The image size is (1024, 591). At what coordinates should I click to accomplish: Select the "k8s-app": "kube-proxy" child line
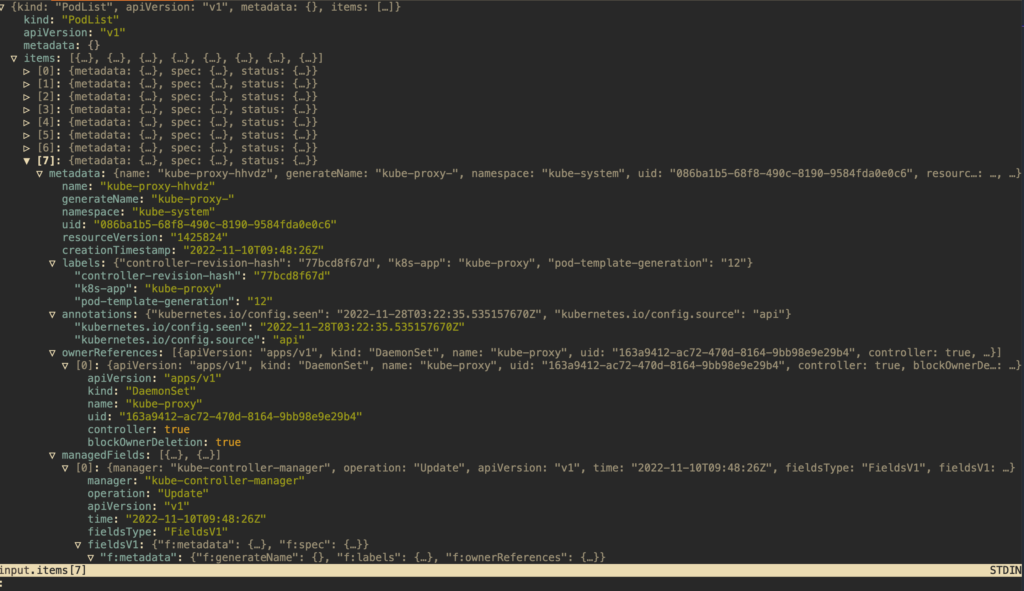click(148, 289)
